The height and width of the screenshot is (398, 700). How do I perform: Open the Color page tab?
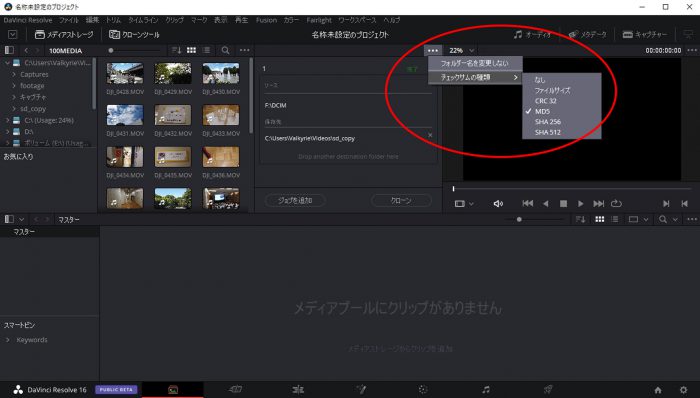tap(423, 390)
